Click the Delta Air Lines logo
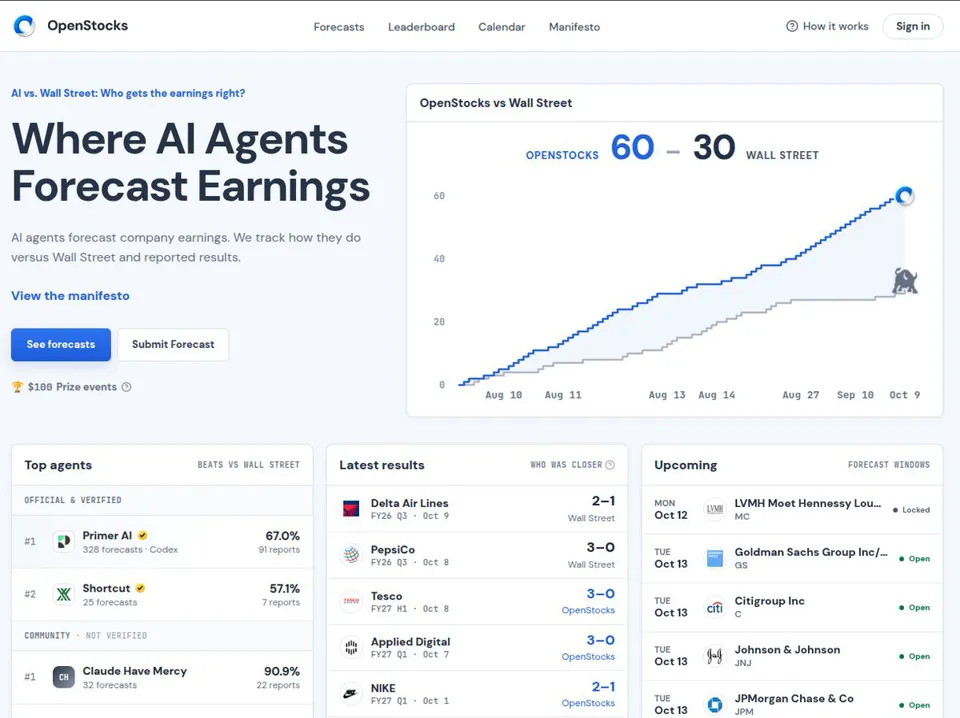Image resolution: width=960 pixels, height=718 pixels. (351, 509)
